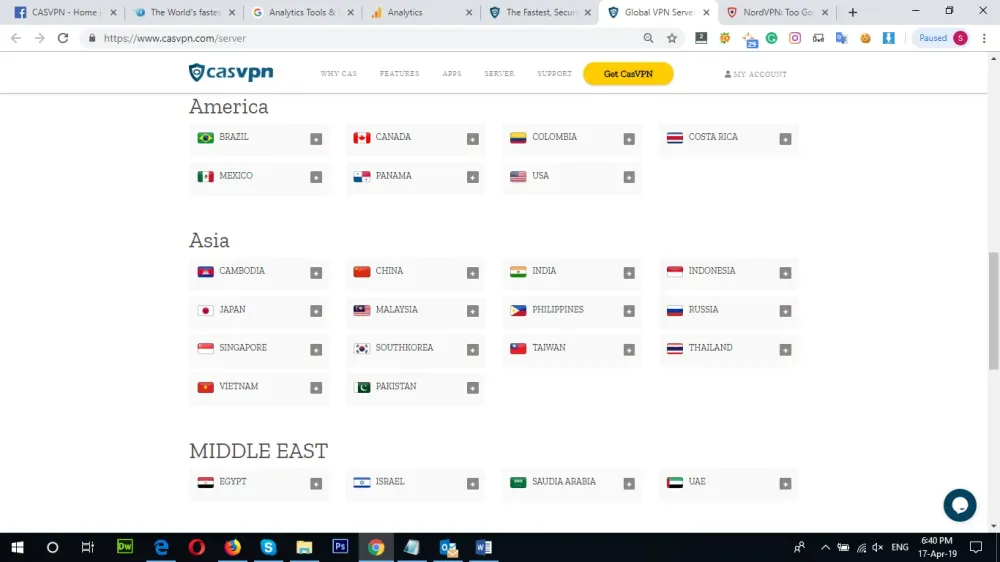Expand the UAE server entry
Viewport: 1000px width, 562px height.
[x=785, y=484]
